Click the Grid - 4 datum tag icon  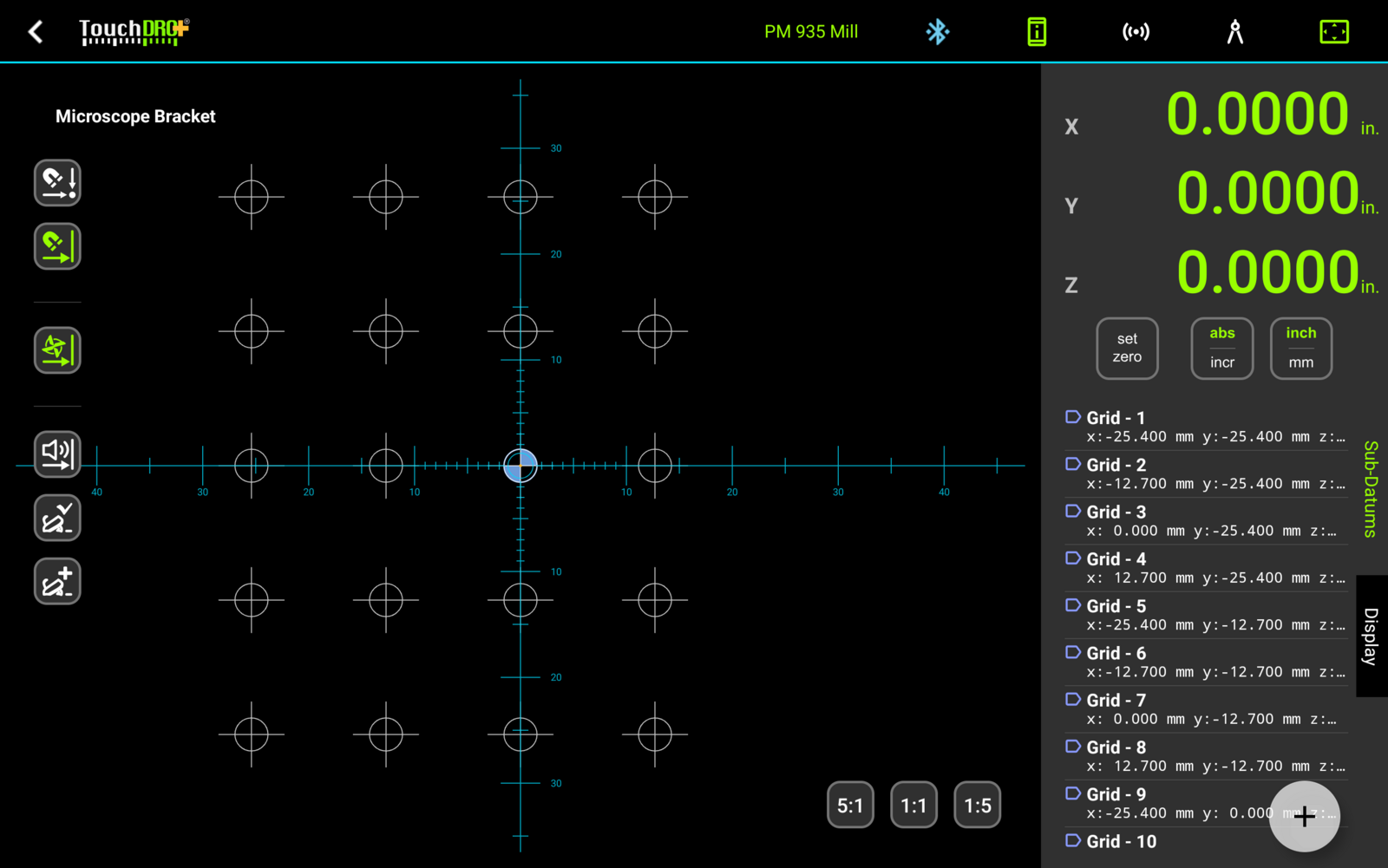click(1073, 558)
